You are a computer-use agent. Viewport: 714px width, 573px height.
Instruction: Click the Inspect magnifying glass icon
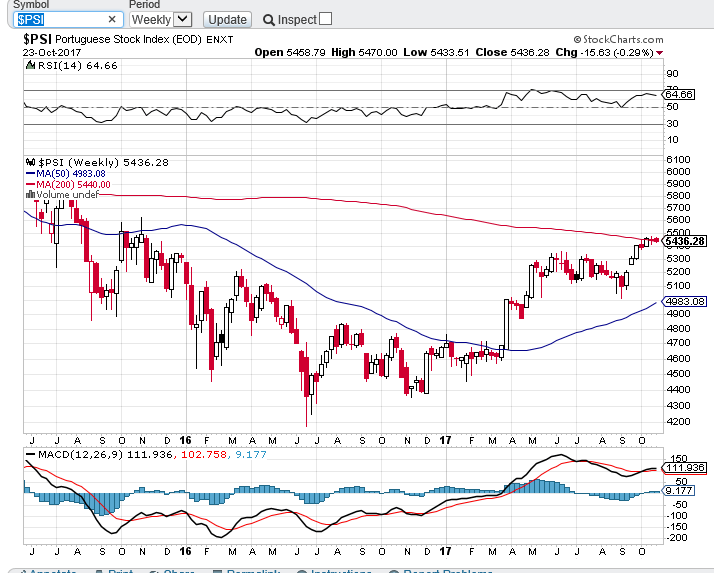[x=269, y=20]
